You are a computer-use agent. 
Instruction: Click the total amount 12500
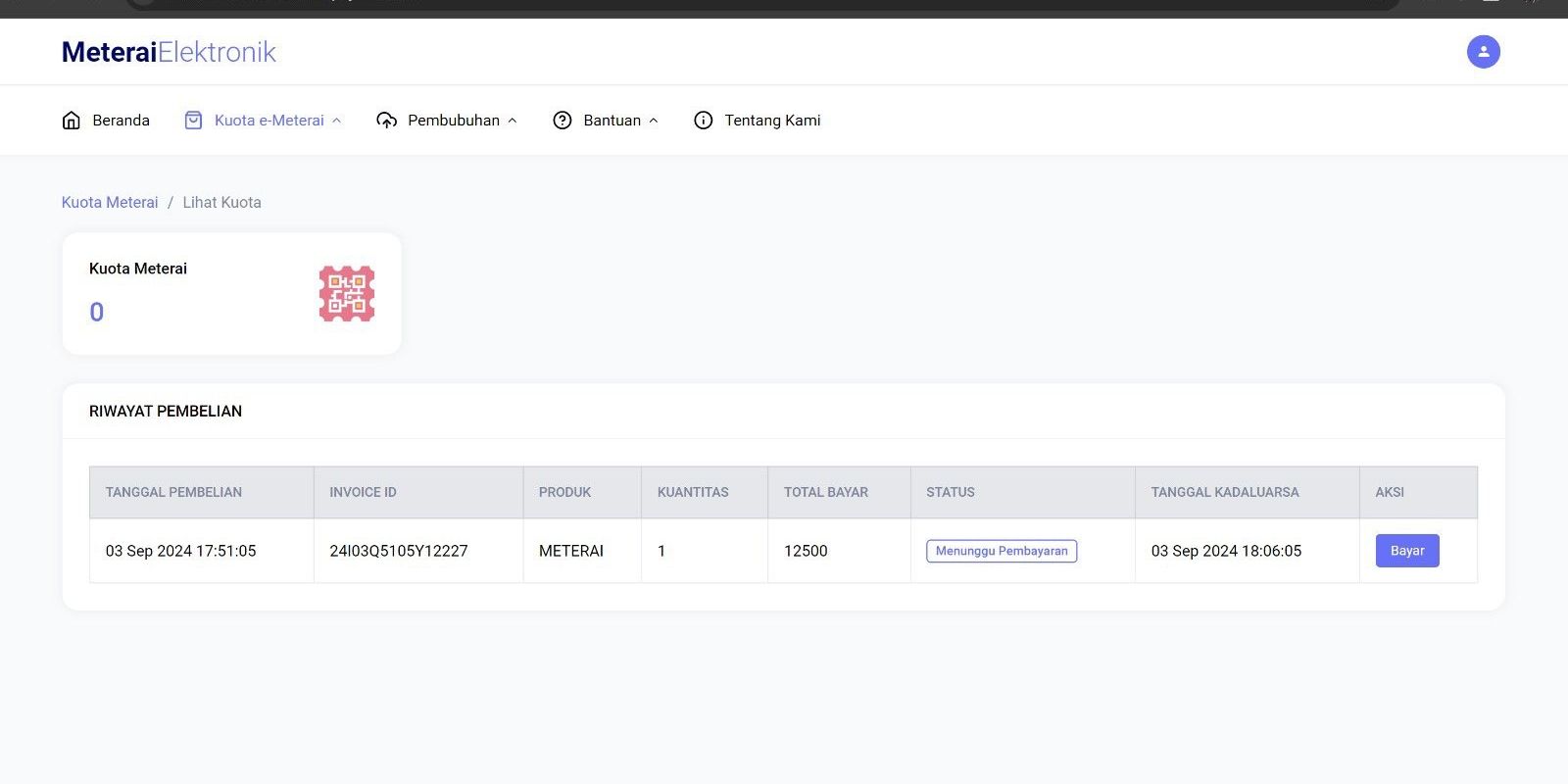click(806, 551)
